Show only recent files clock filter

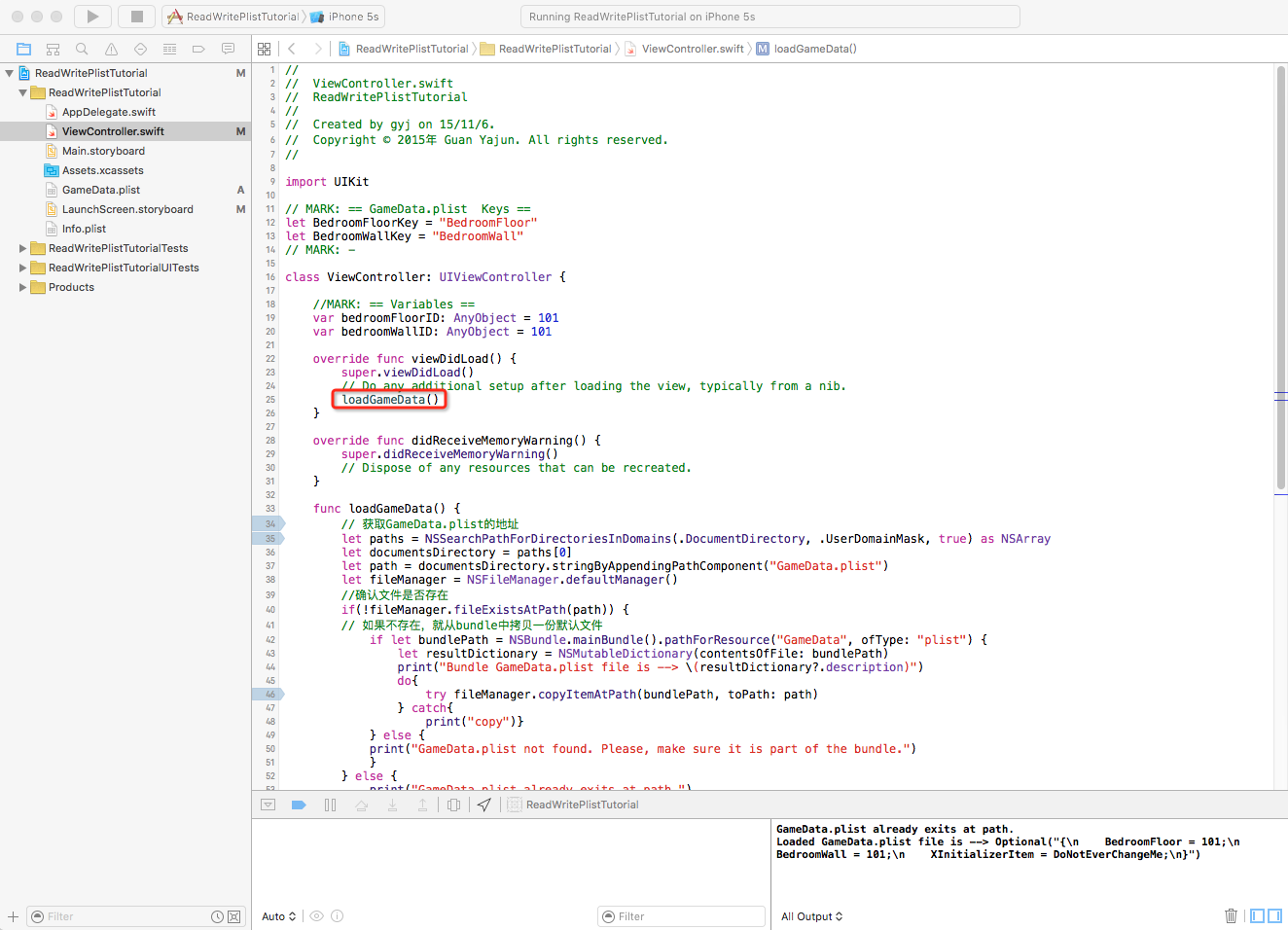click(x=218, y=916)
